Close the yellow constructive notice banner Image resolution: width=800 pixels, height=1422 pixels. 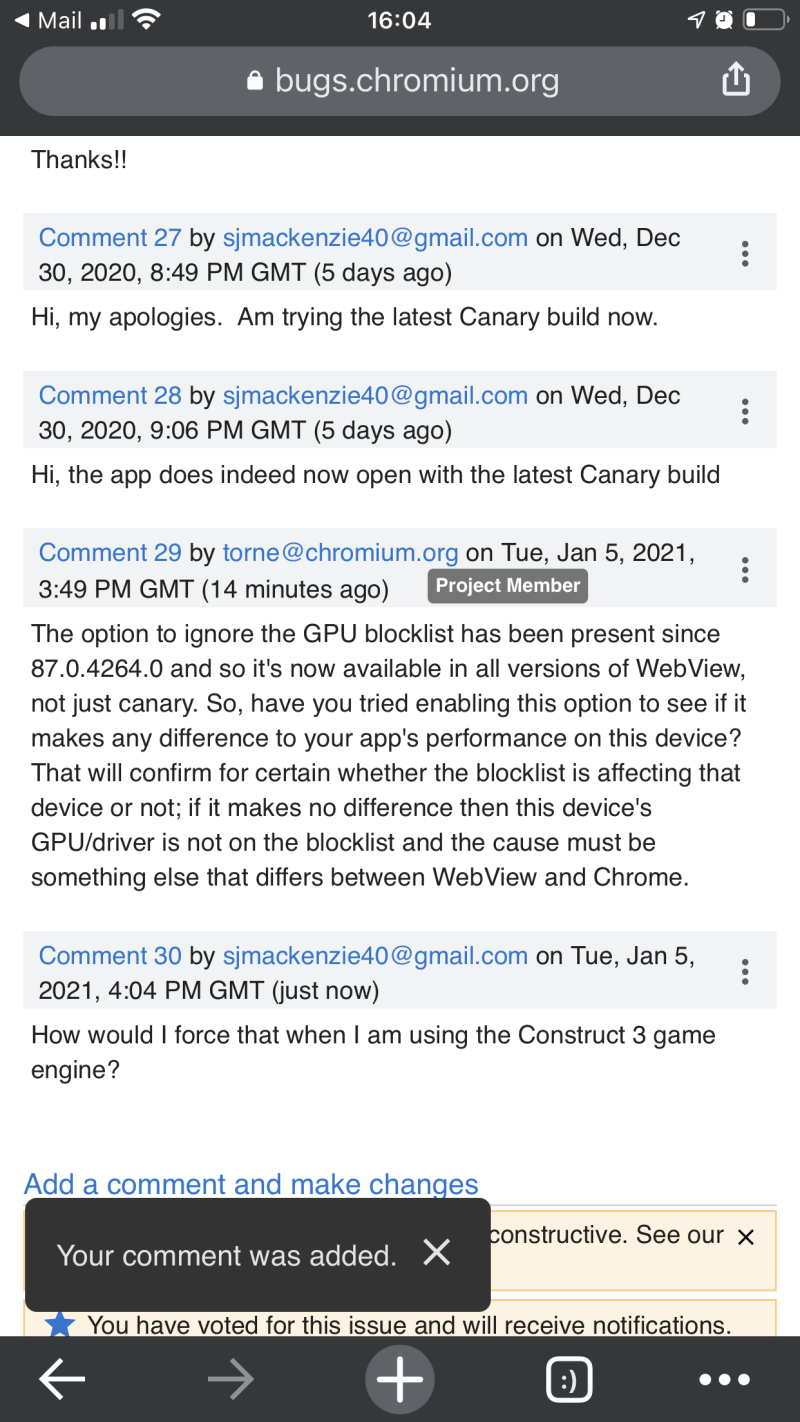(745, 1237)
